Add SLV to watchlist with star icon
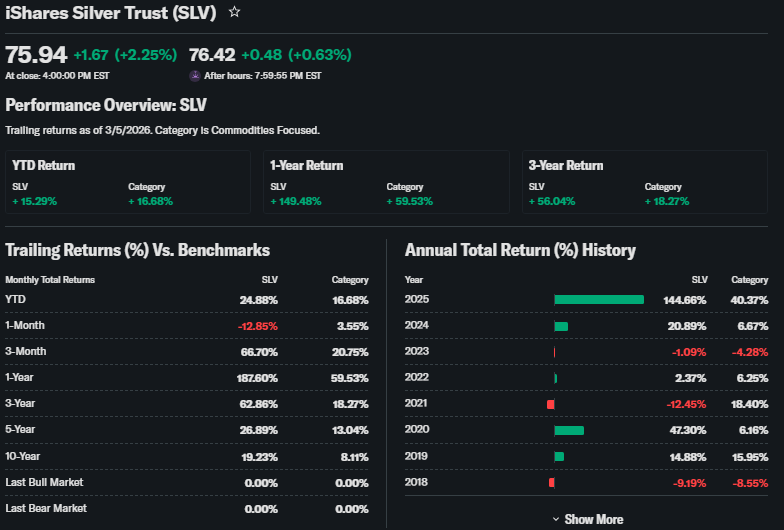Viewport: 784px width, 530px height. (234, 12)
